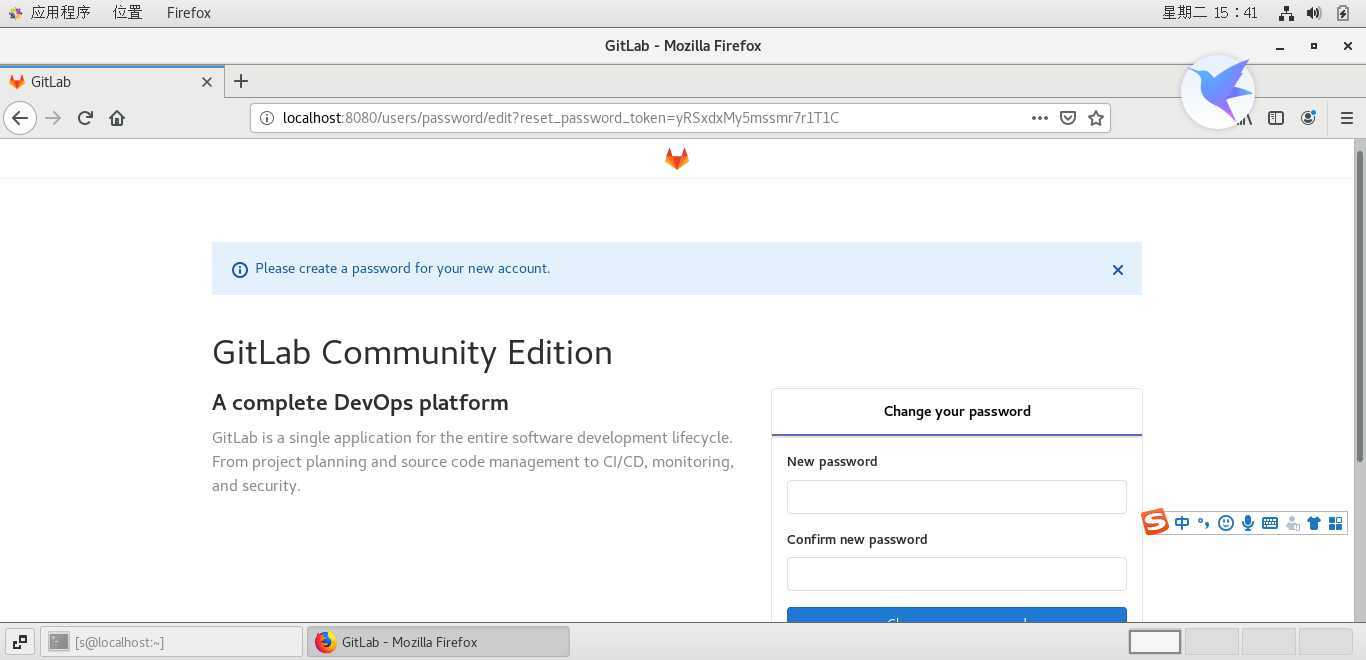Reload the current GitLab page
1366x660 pixels.
tap(85, 118)
